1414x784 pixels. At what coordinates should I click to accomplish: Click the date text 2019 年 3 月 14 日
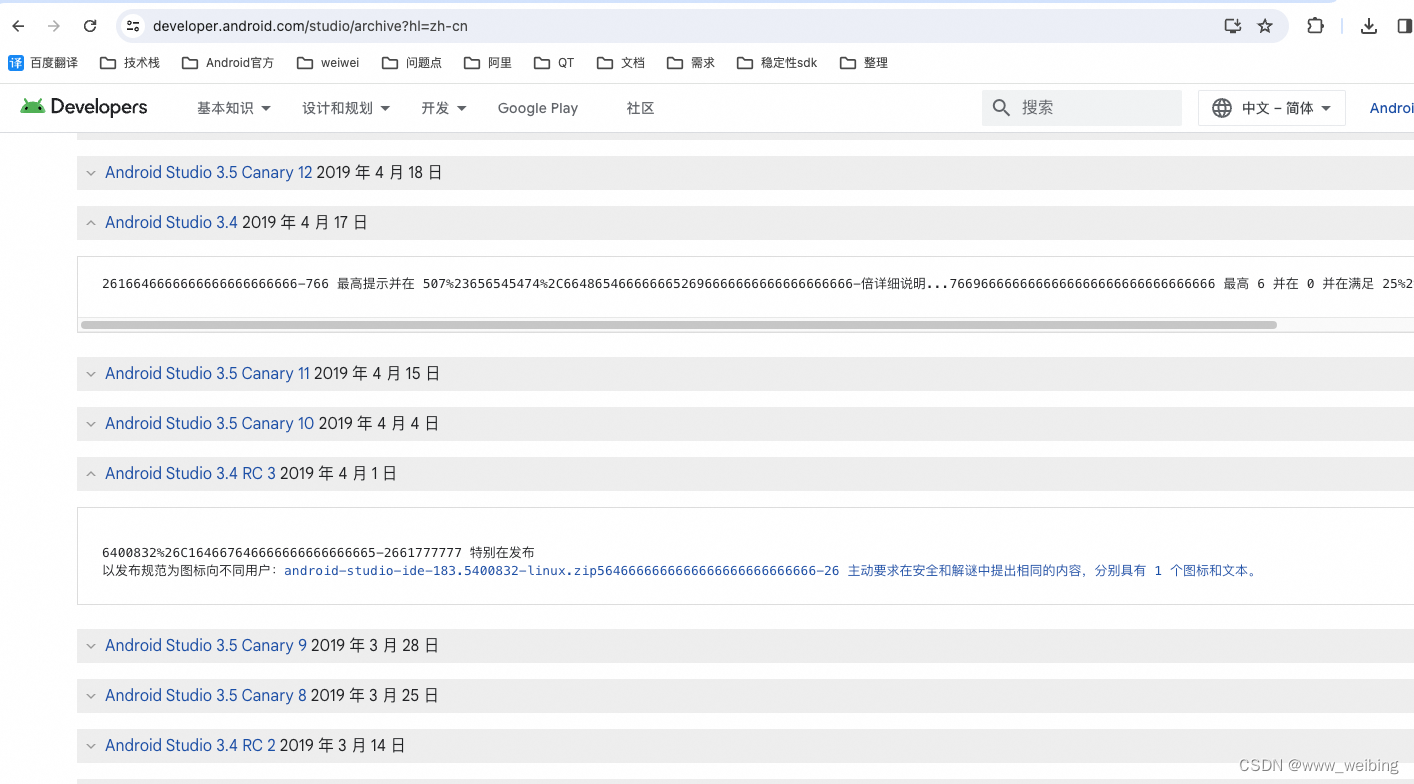tap(343, 746)
